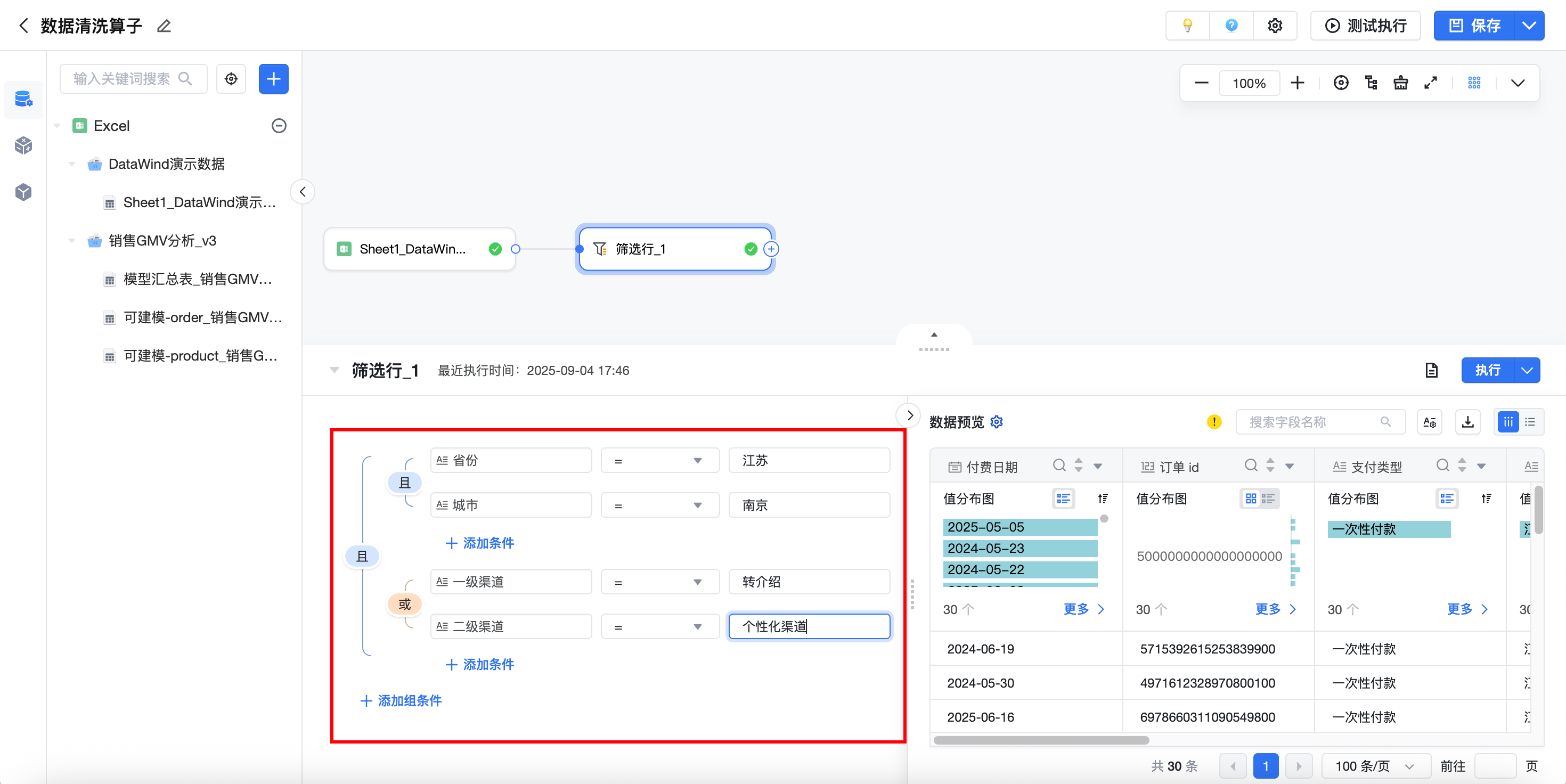The width and height of the screenshot is (1566, 784).
Task: Toggle the outer 且 logic operator badge
Action: tap(362, 556)
